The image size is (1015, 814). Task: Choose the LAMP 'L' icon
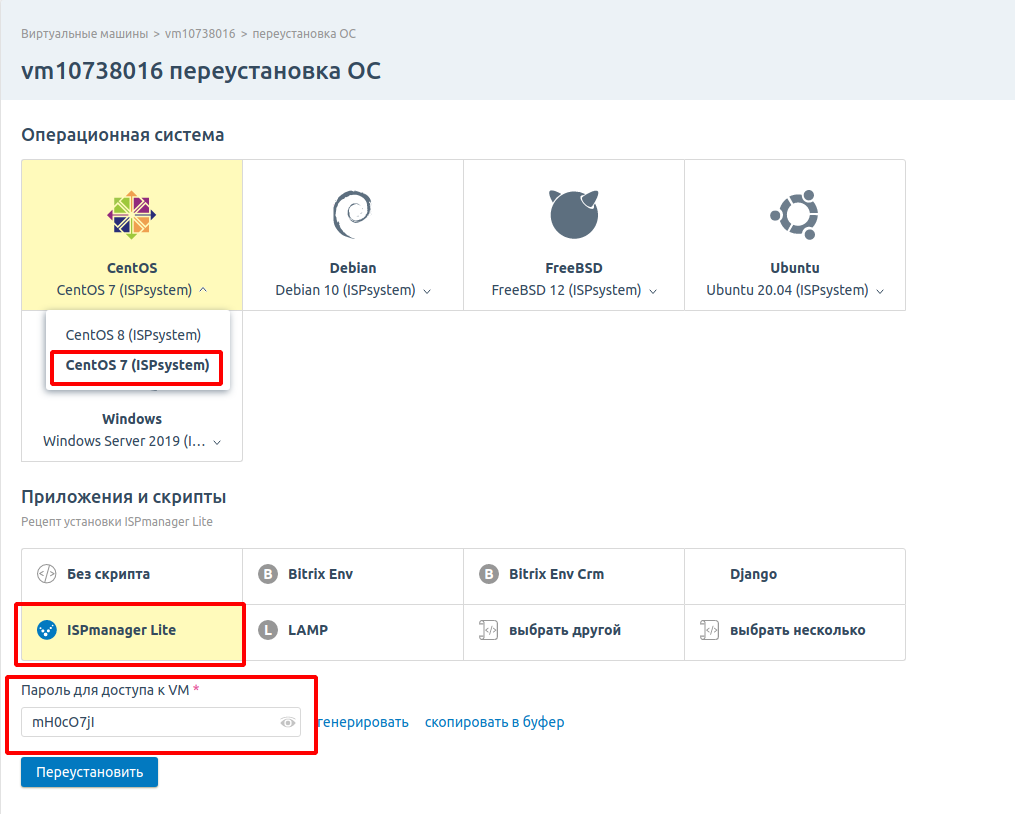coord(267,630)
